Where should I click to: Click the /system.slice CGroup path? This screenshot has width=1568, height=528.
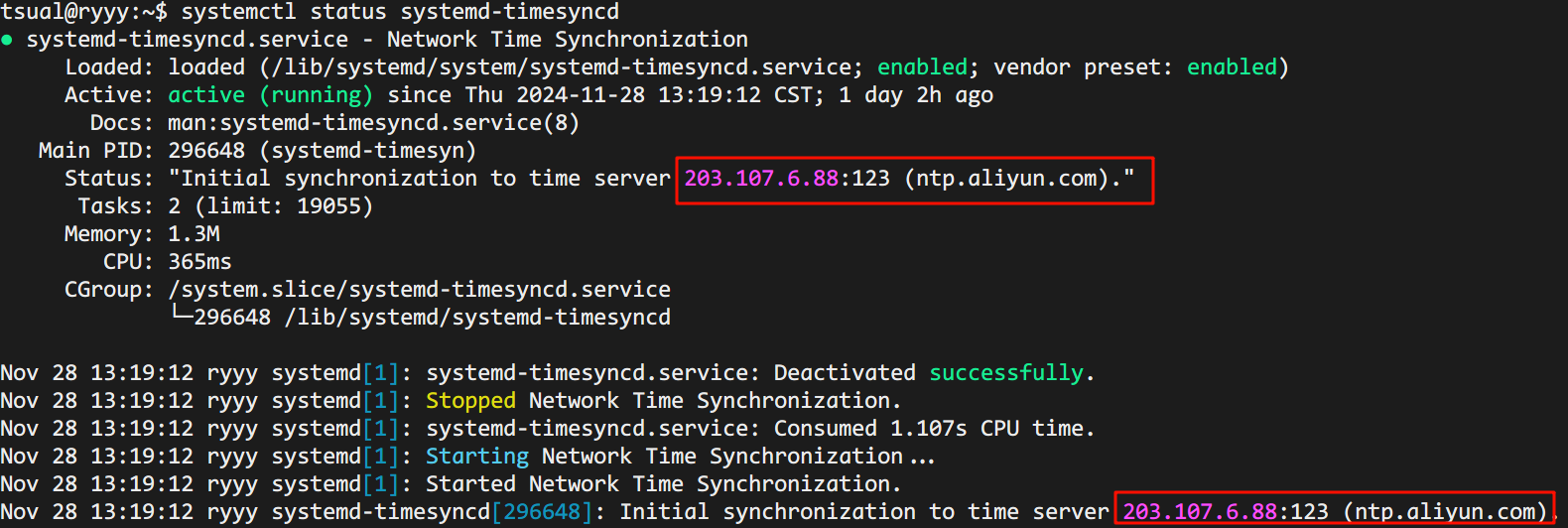pos(419,290)
